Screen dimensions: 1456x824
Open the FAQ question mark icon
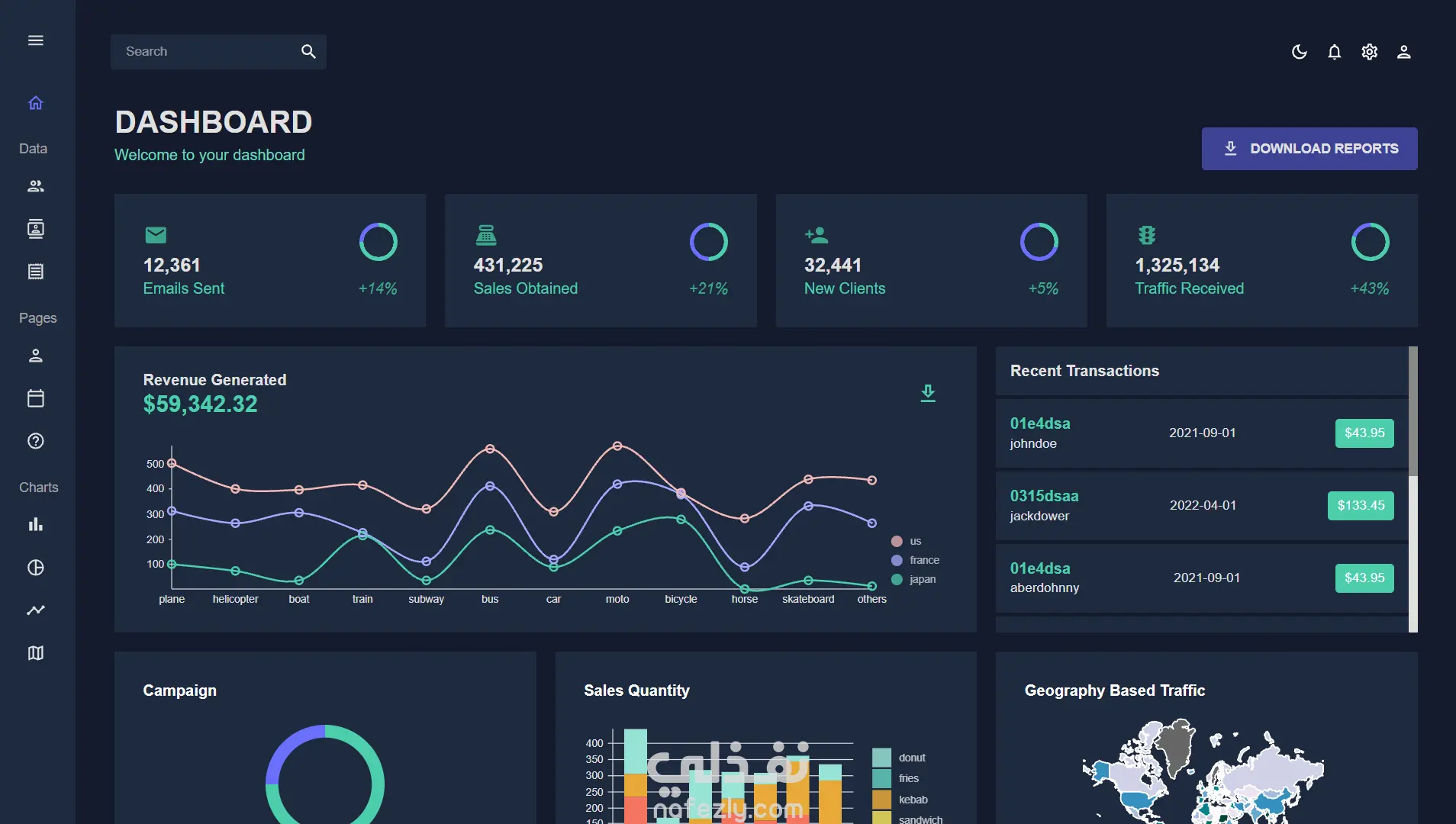[x=35, y=441]
